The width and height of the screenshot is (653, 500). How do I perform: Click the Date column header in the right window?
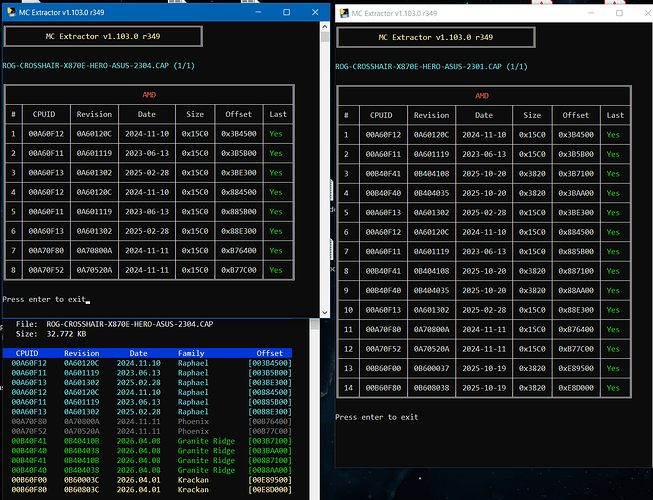click(x=484, y=115)
